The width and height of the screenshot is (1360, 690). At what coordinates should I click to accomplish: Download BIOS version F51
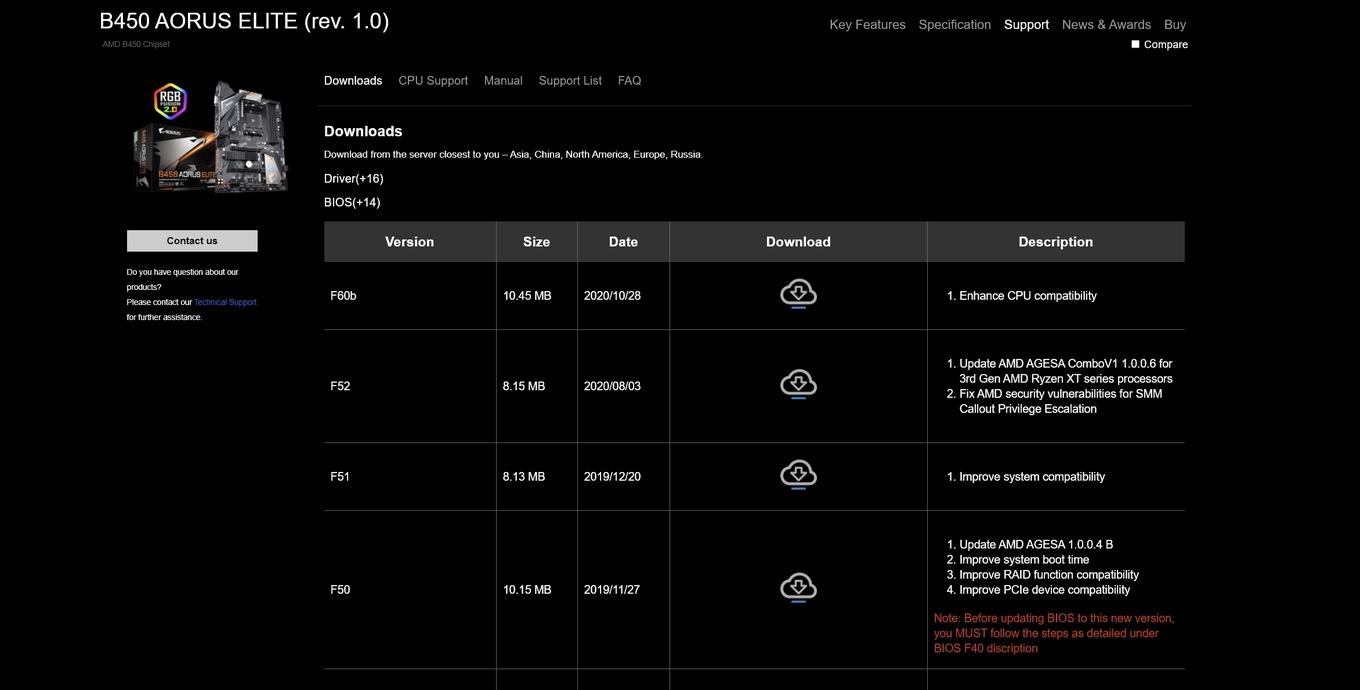click(x=798, y=476)
